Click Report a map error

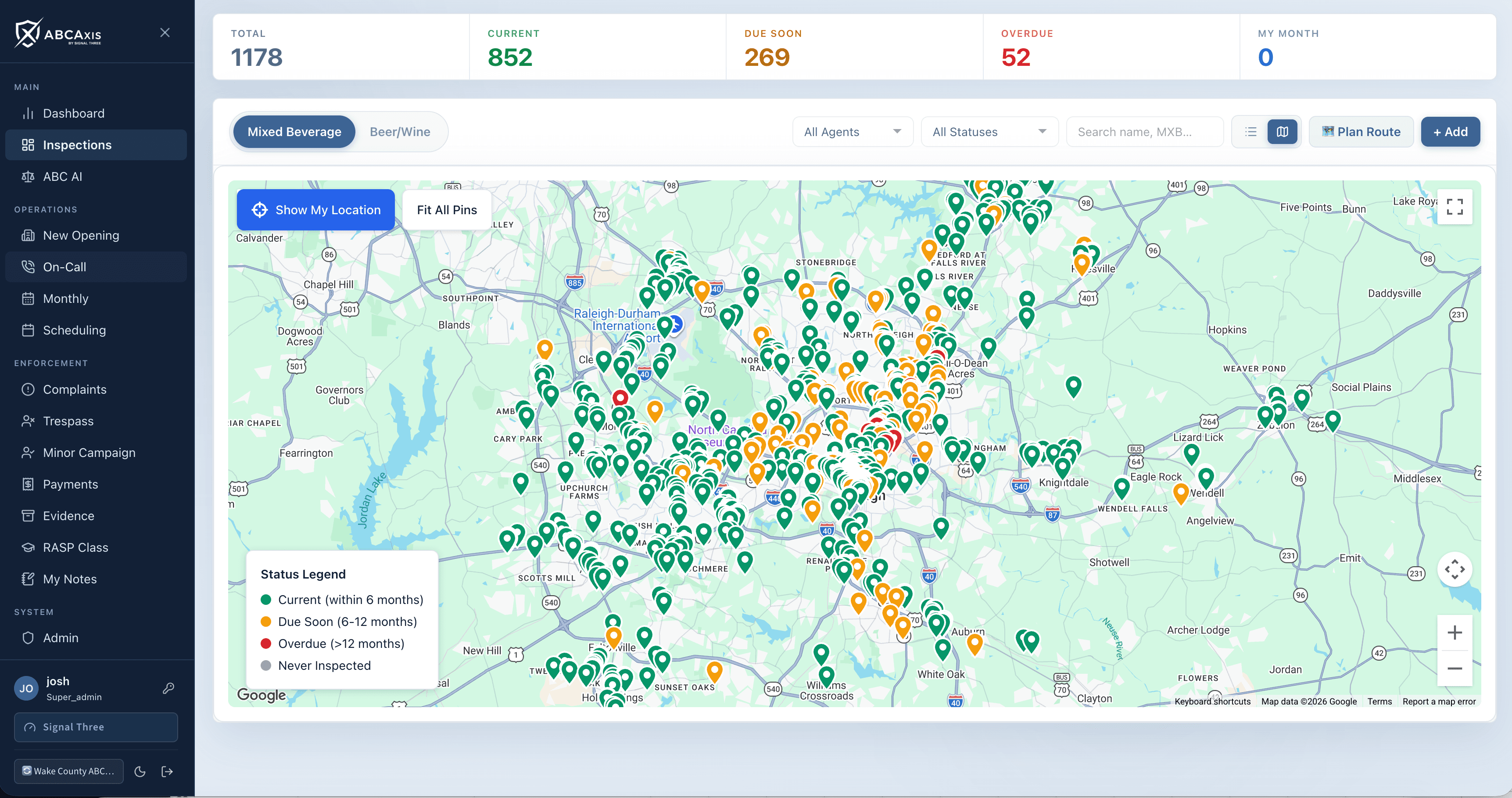1439,701
